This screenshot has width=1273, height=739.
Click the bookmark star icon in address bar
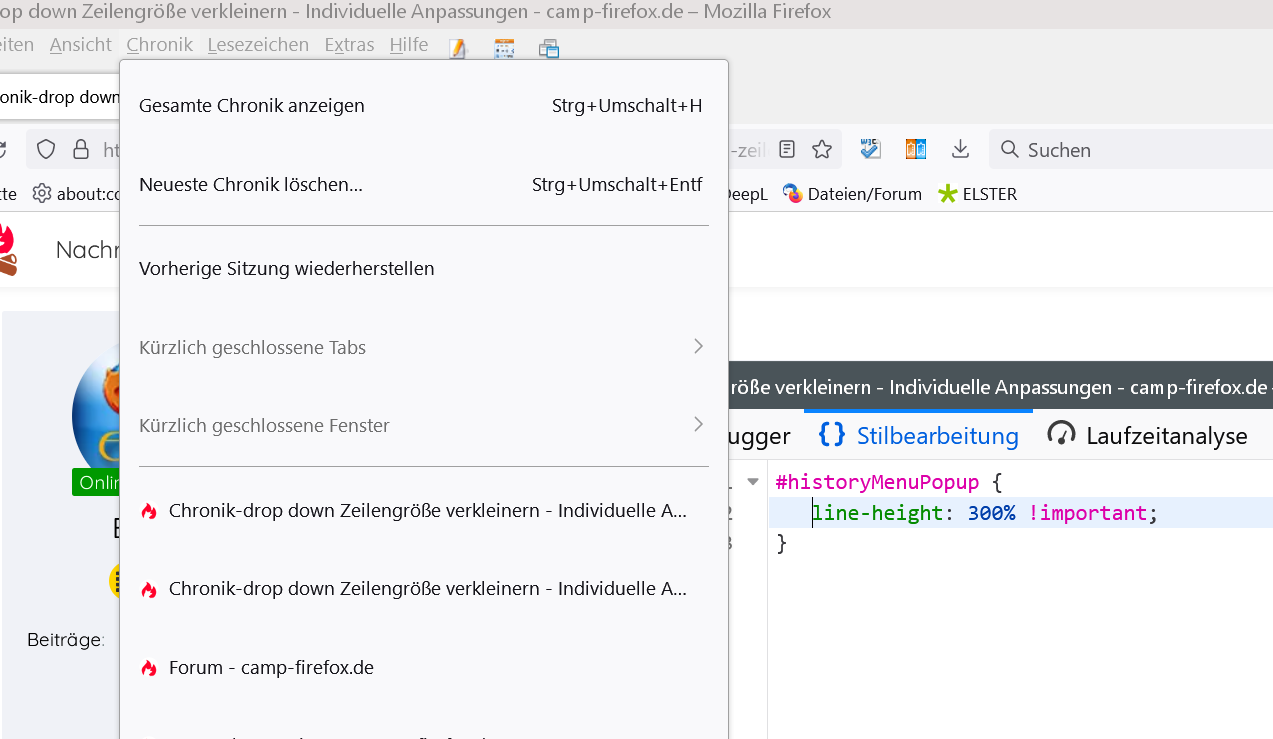[822, 150]
